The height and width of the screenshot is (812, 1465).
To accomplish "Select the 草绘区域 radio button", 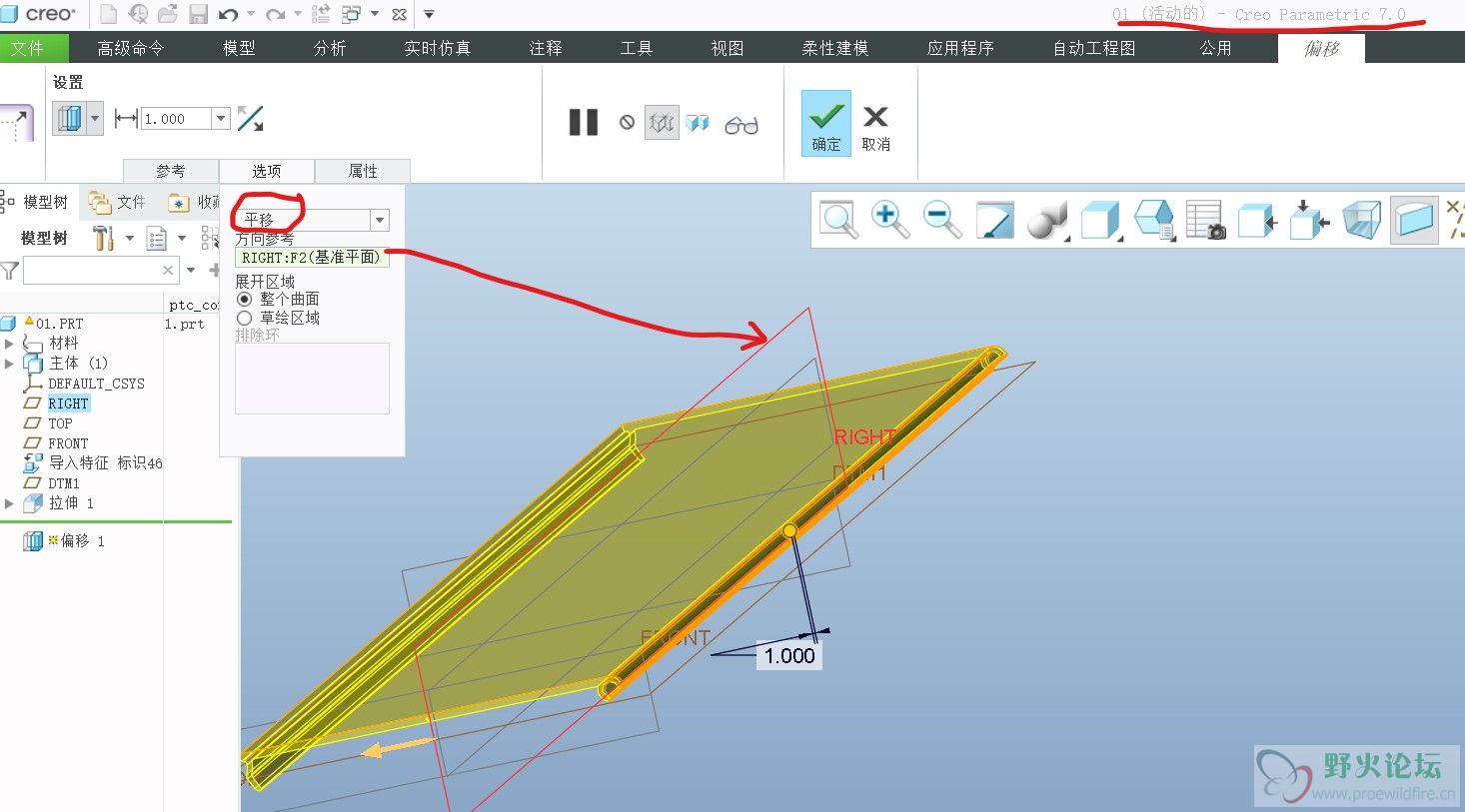I will click(x=244, y=318).
